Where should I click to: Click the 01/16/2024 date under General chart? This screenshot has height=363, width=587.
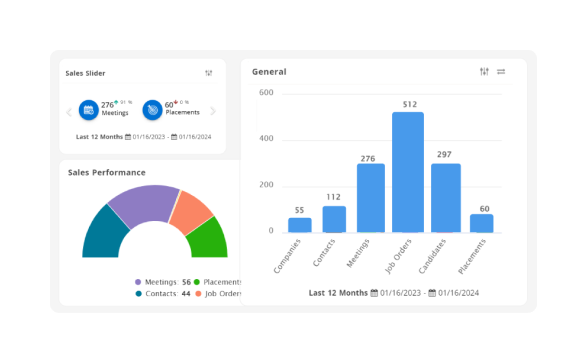click(459, 293)
